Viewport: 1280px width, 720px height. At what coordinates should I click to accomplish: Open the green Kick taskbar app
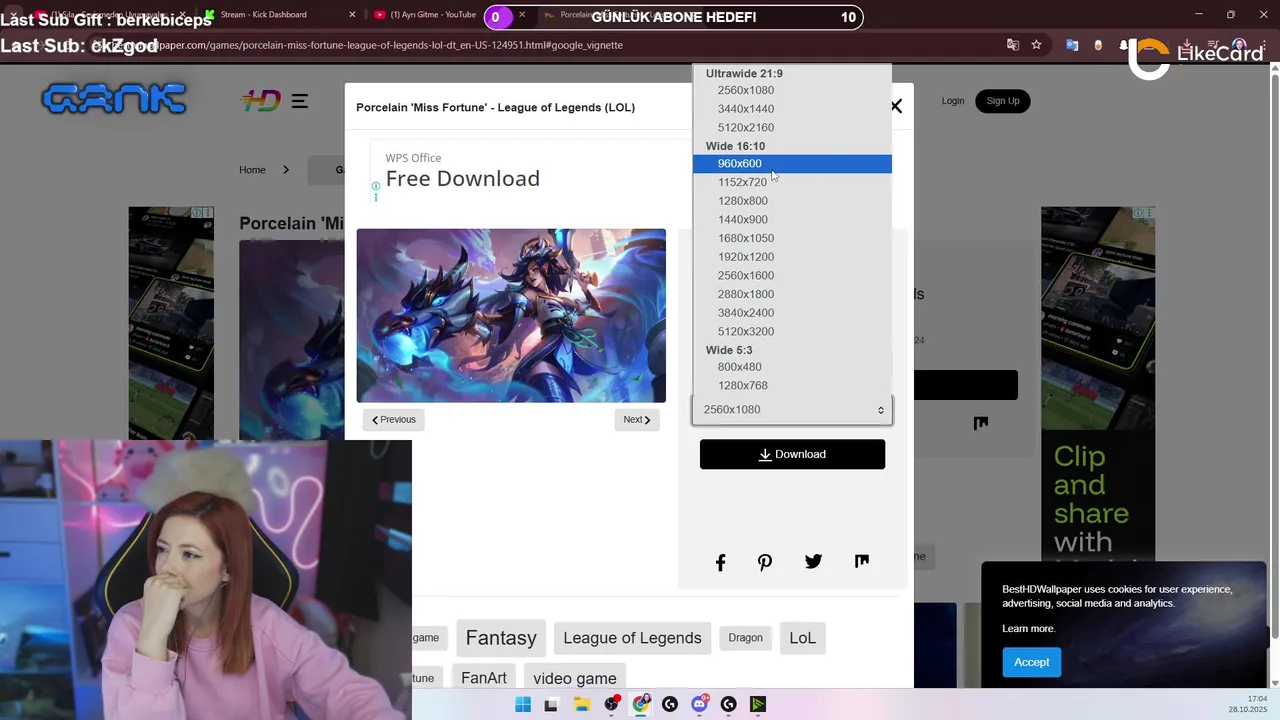(757, 704)
